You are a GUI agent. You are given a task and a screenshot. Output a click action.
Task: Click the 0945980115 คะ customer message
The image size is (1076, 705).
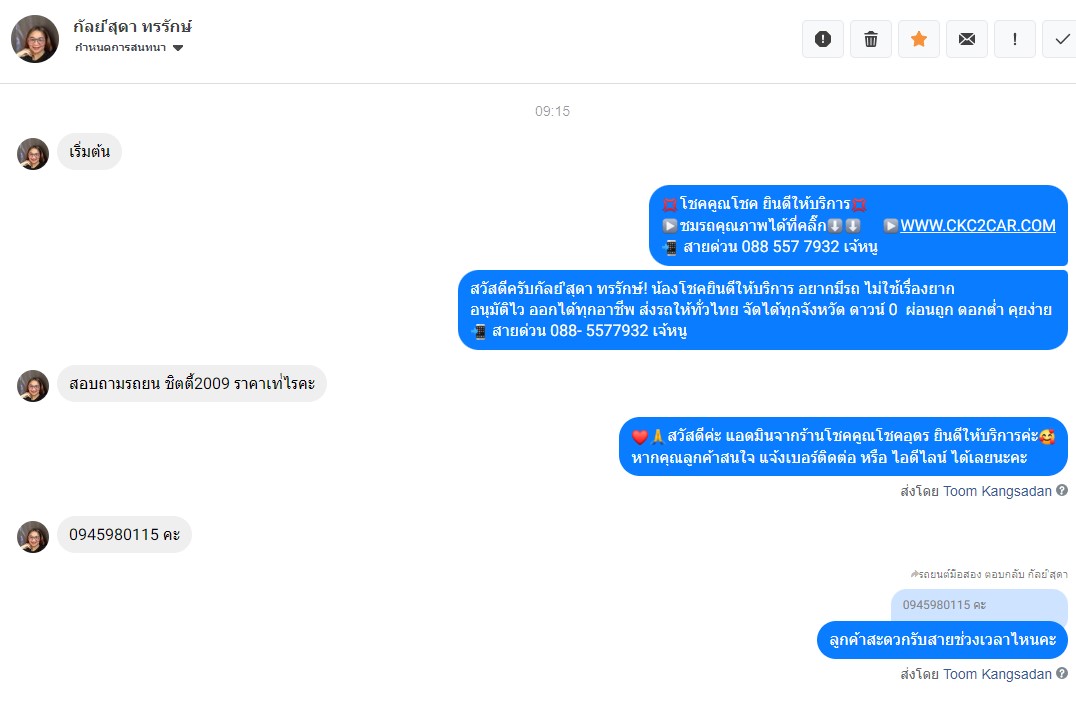click(x=124, y=534)
